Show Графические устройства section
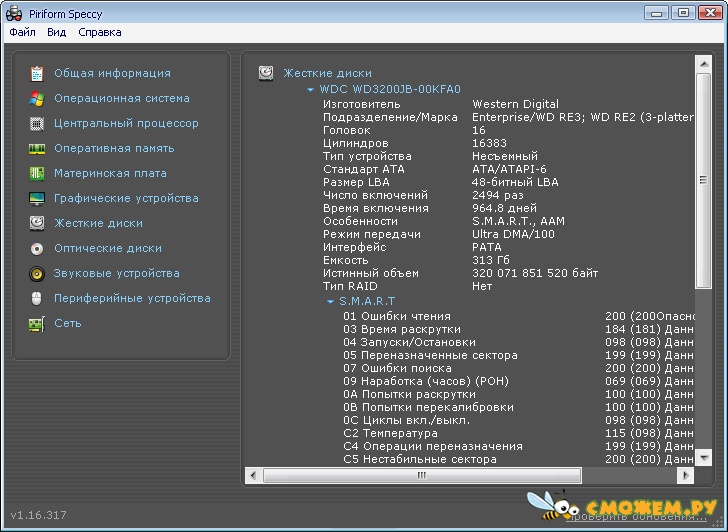Screen dimensions: 728x532 point(126,199)
